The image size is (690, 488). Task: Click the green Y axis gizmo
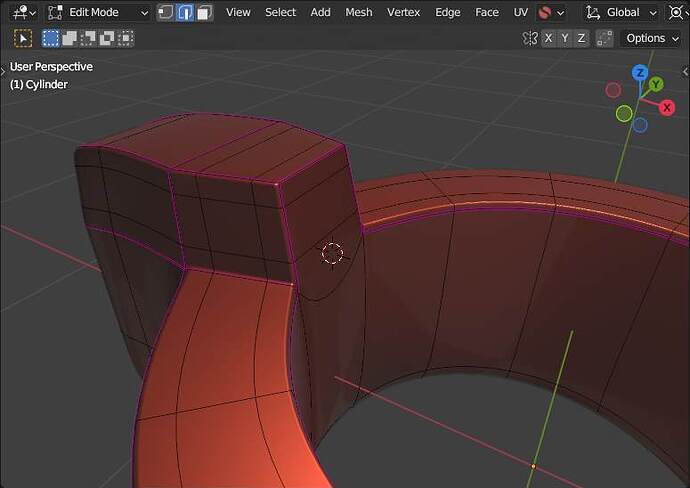pos(656,84)
